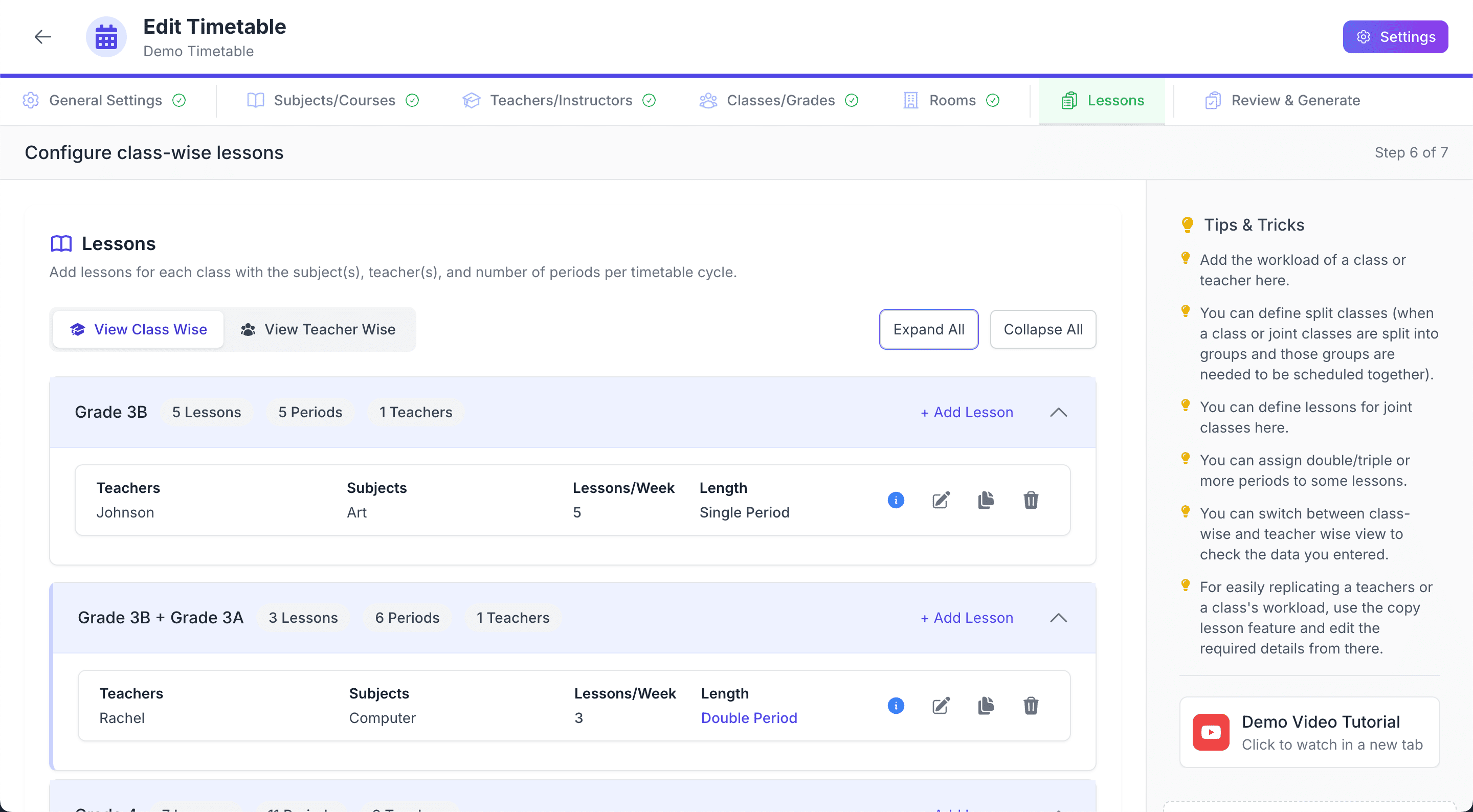This screenshot has height=812, width=1473.
Task: Click the timetable calendar icon
Action: tap(106, 37)
